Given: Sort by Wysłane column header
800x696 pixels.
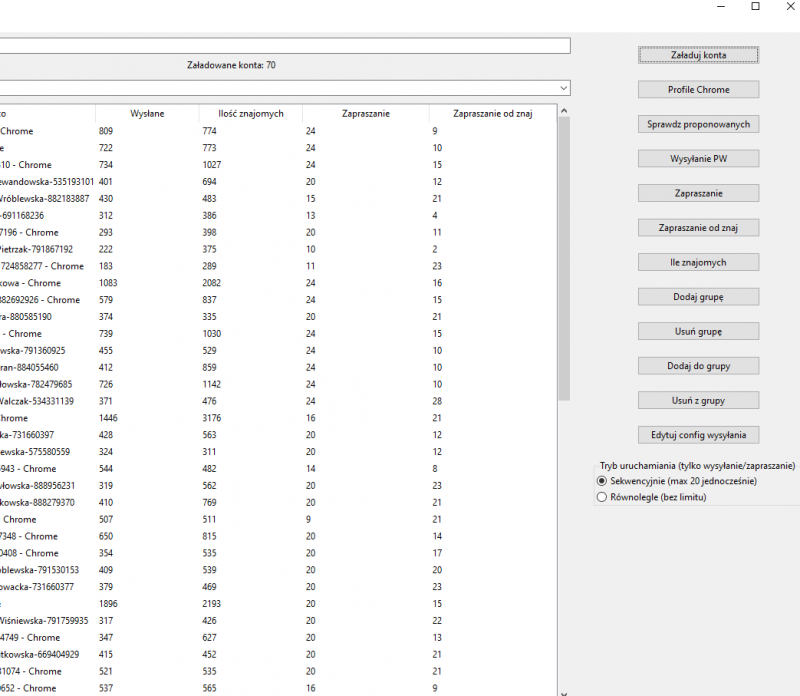Looking at the screenshot, I should click(147, 114).
